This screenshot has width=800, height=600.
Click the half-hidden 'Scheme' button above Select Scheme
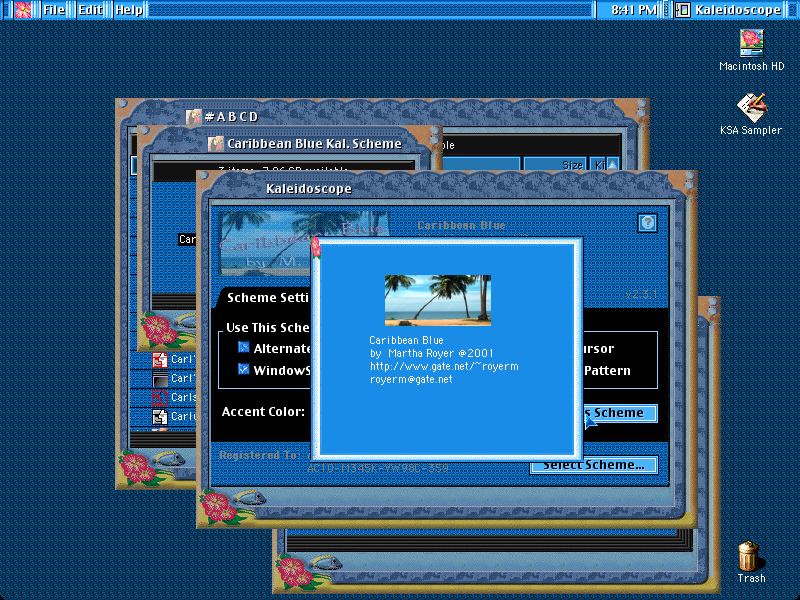(620, 413)
